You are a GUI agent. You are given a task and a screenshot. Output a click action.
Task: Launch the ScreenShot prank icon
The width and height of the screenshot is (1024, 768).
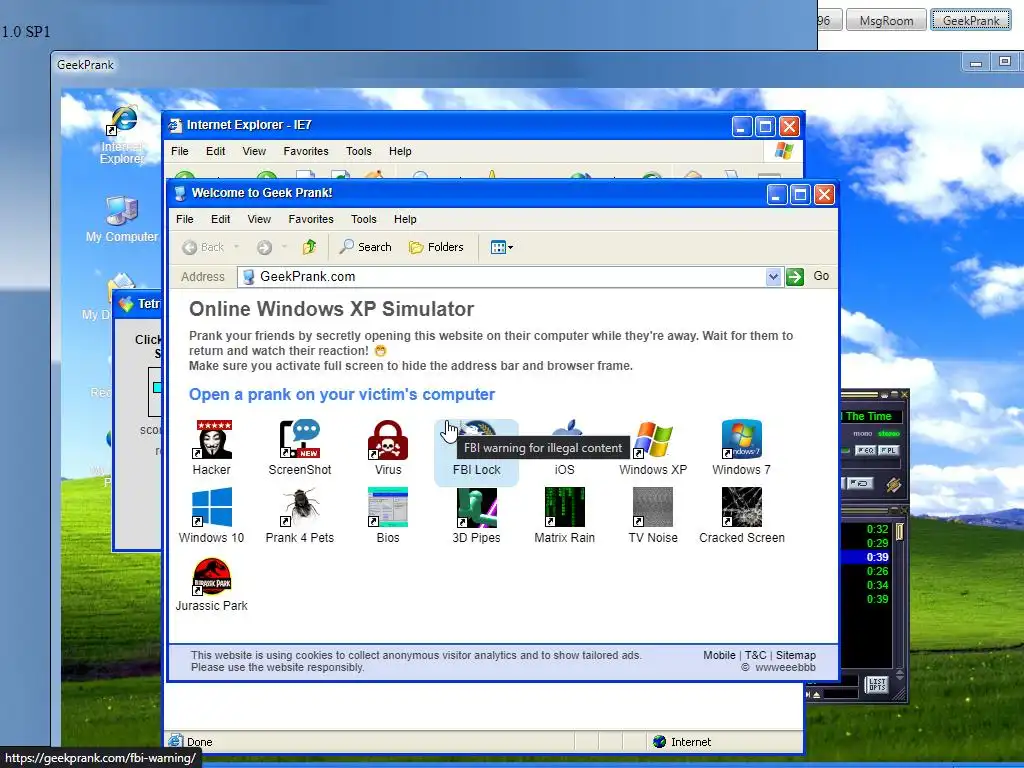click(x=300, y=447)
